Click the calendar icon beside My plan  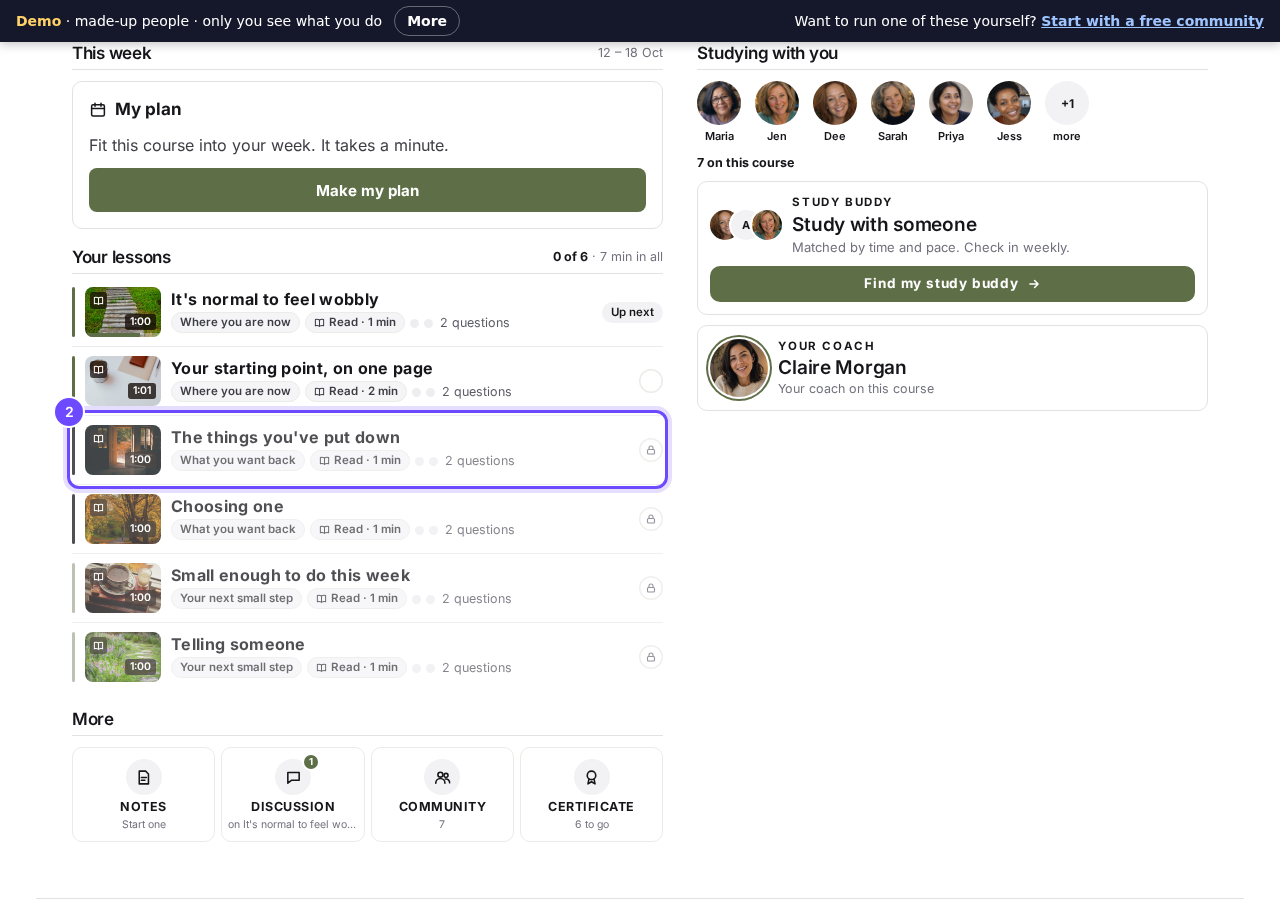click(x=98, y=110)
